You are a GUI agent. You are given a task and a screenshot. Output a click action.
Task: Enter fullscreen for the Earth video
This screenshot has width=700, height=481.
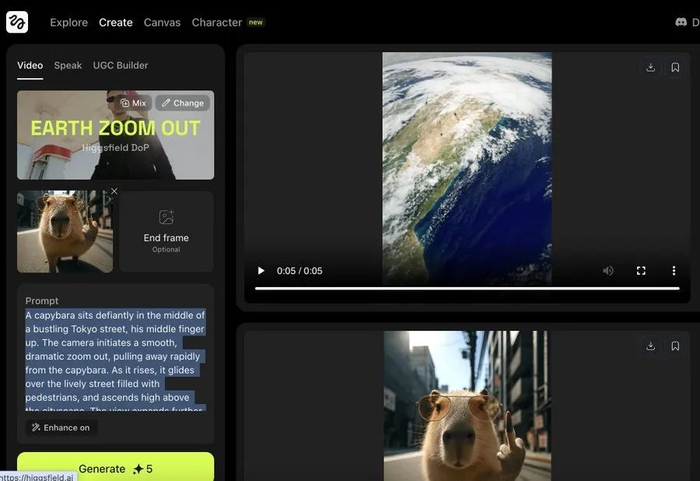(641, 271)
